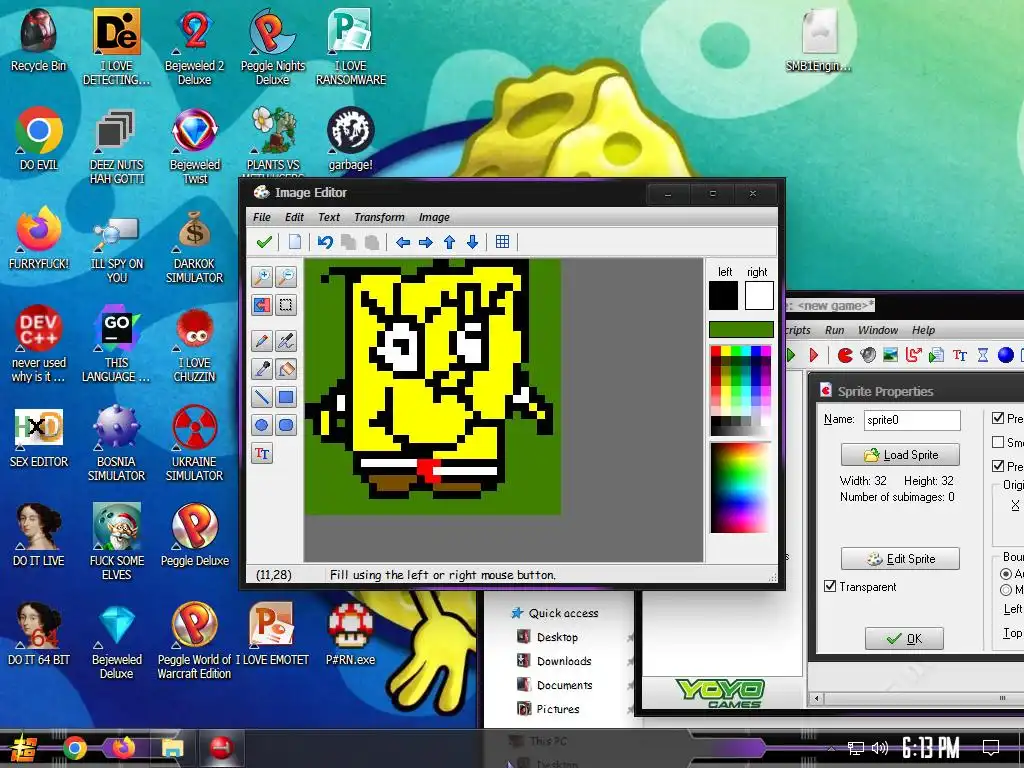Pick a color from the rainbow gradient picker
Screen dimensions: 1024x768
pyautogui.click(x=741, y=488)
